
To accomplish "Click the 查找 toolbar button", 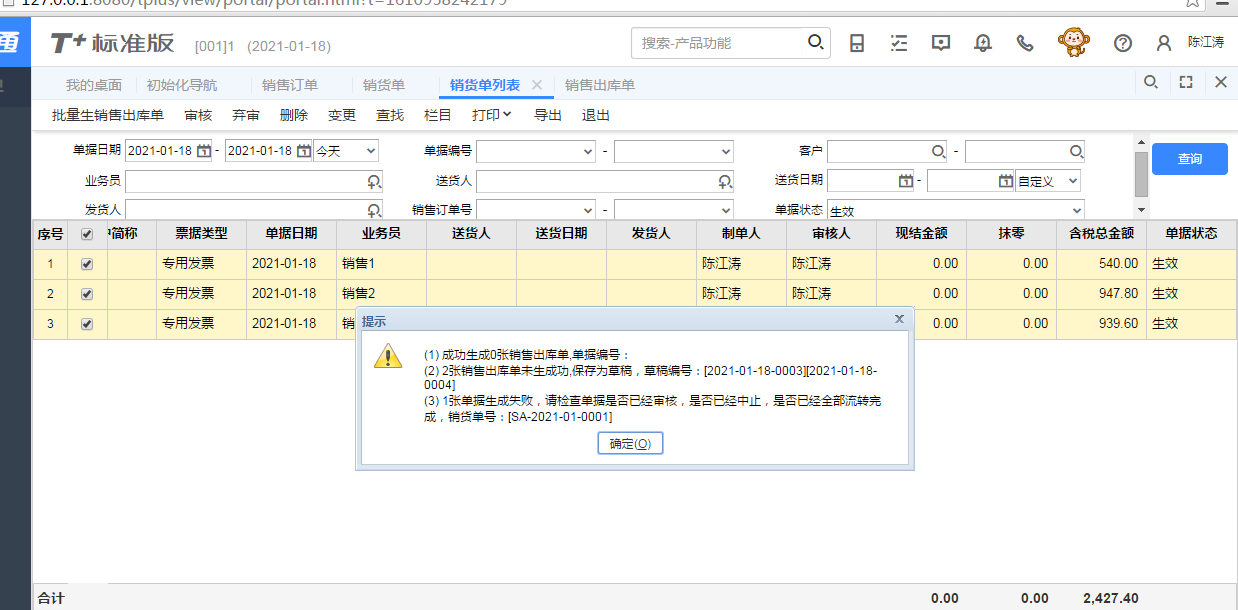I will tap(390, 115).
